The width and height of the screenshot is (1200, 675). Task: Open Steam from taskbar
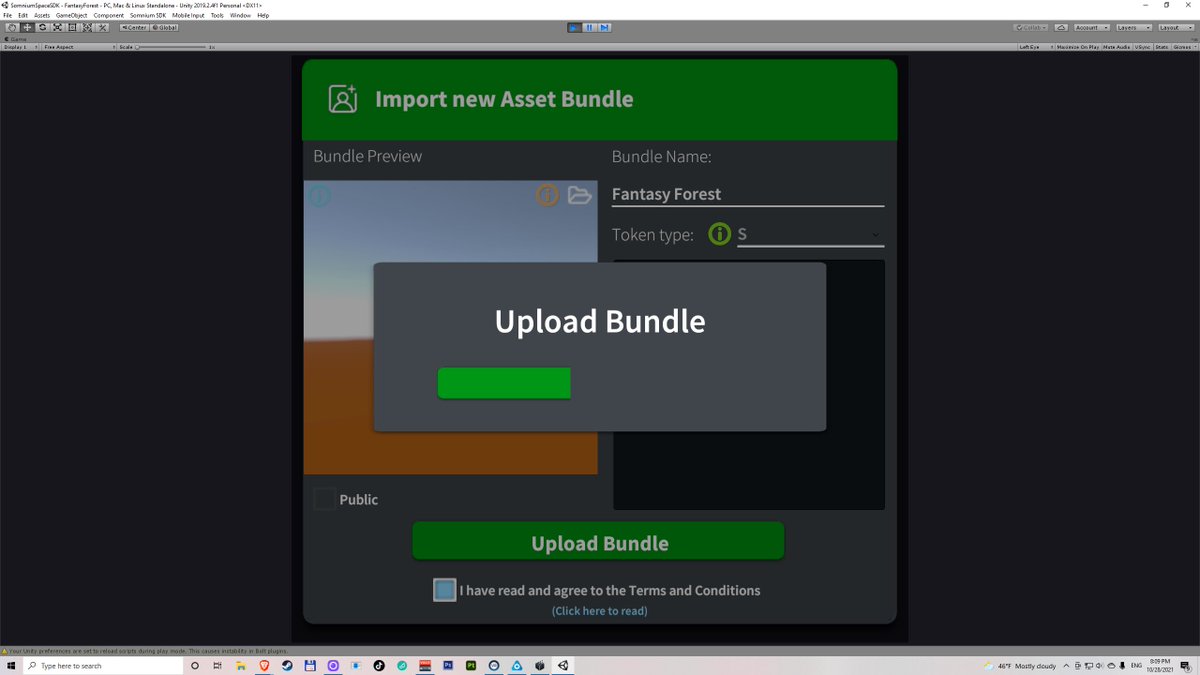287,665
